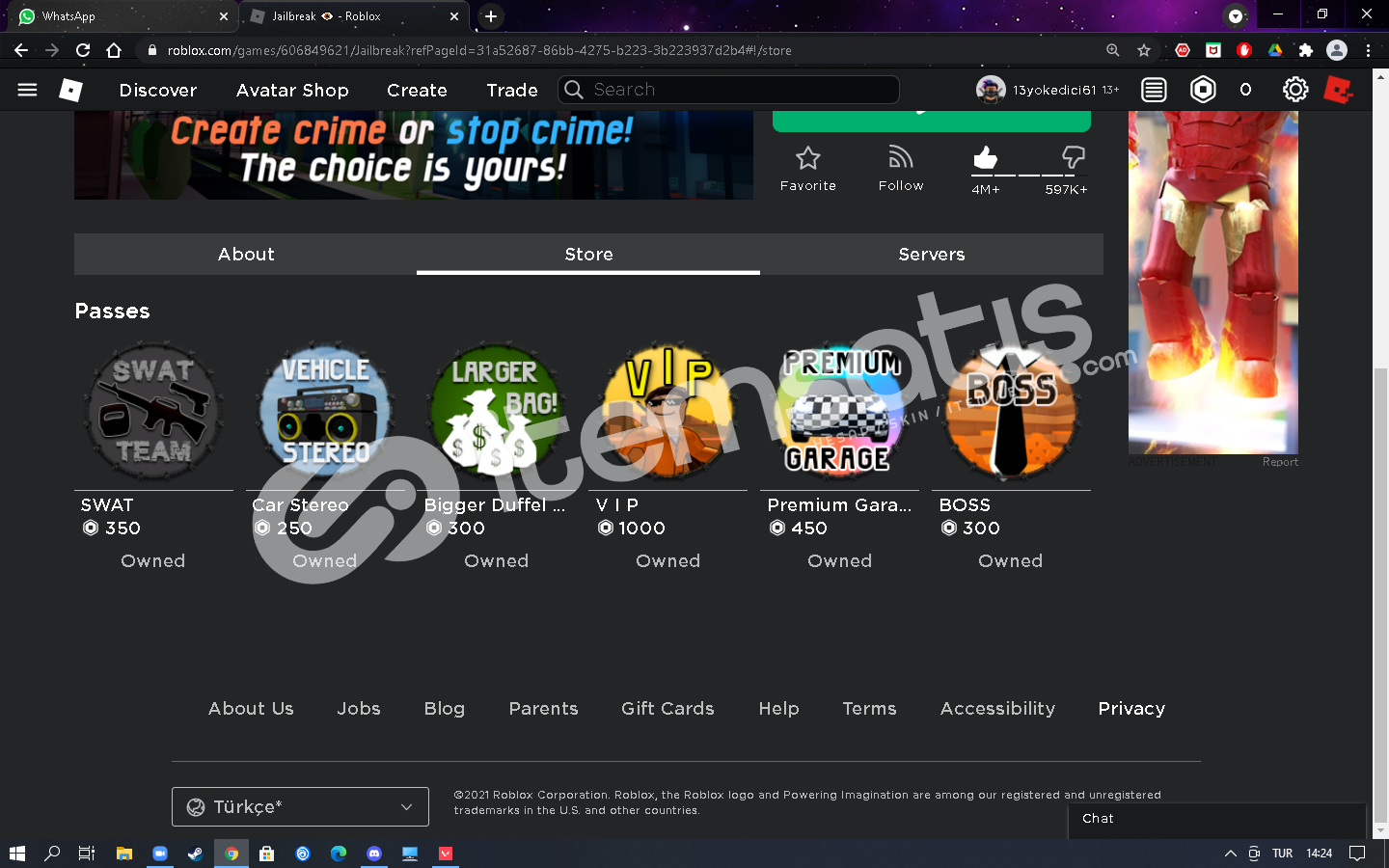Click the Roblox search field
Screen dimensions: 1389x868
(x=728, y=90)
